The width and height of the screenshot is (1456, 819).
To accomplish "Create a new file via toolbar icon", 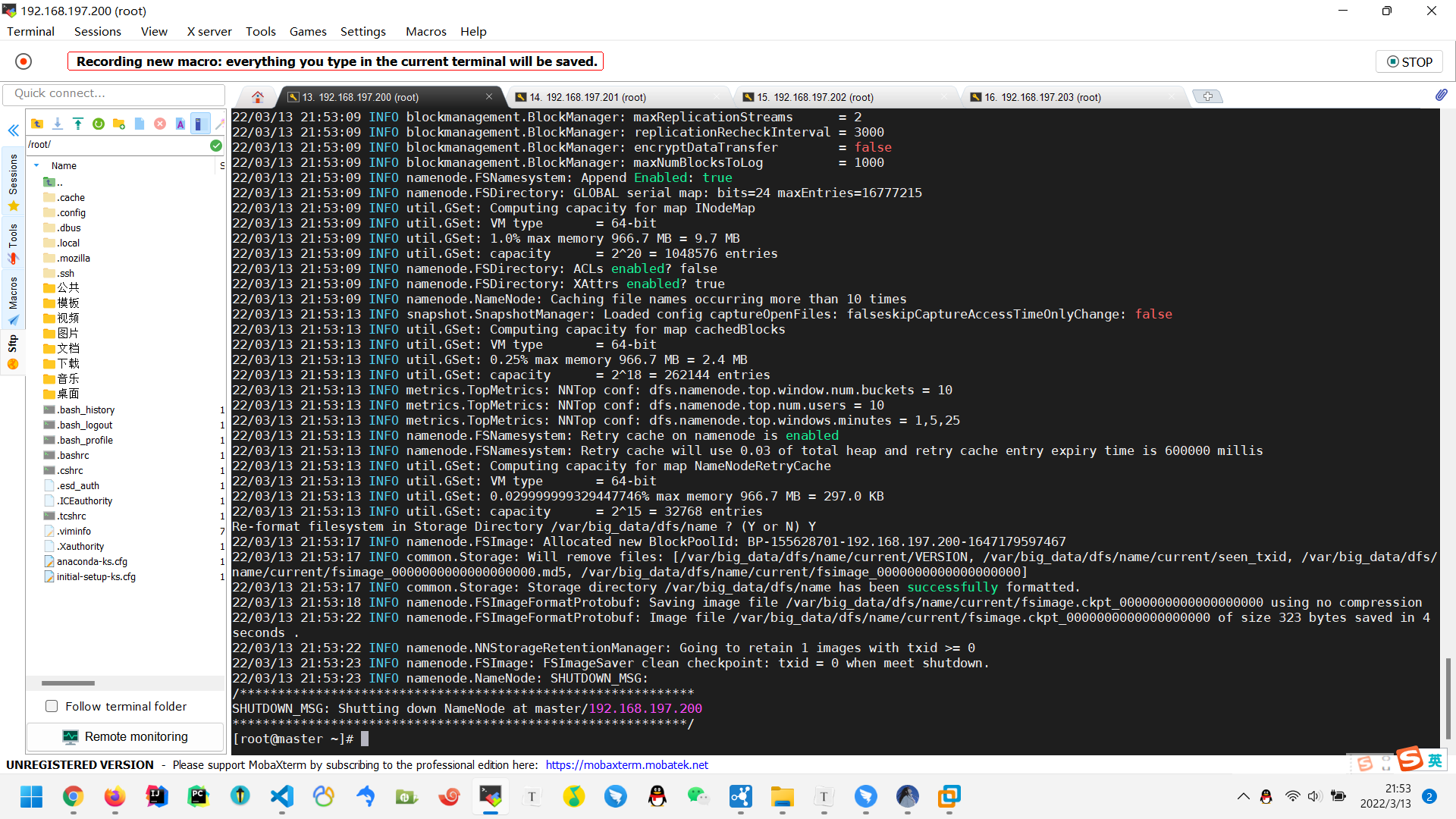I will click(140, 124).
